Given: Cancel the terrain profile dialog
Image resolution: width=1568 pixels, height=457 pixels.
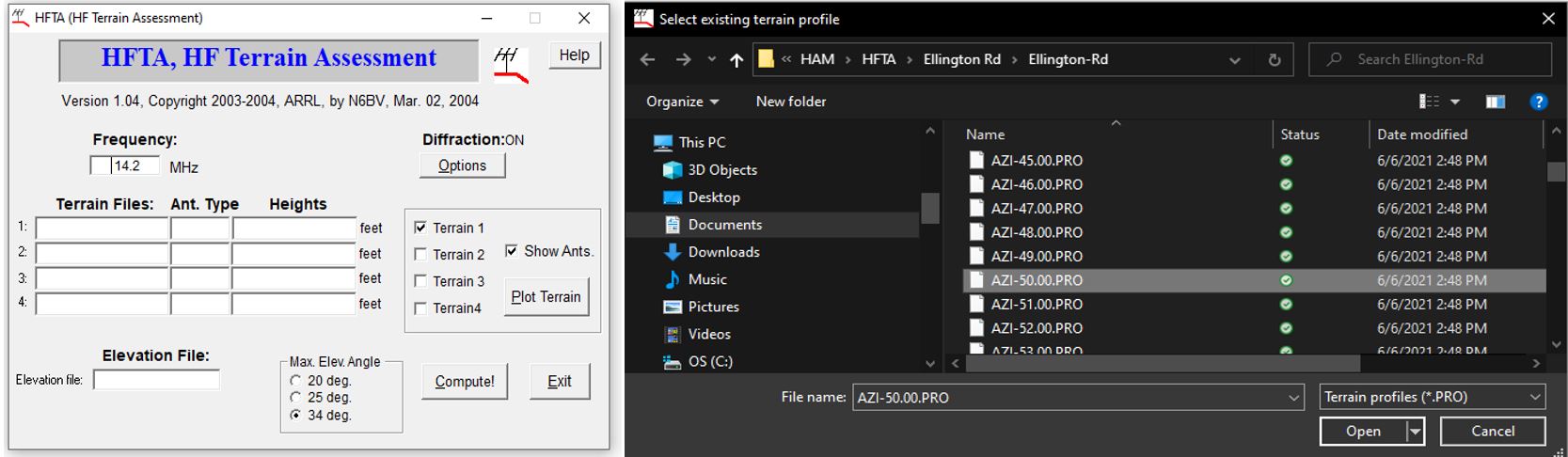Looking at the screenshot, I should 1493,432.
